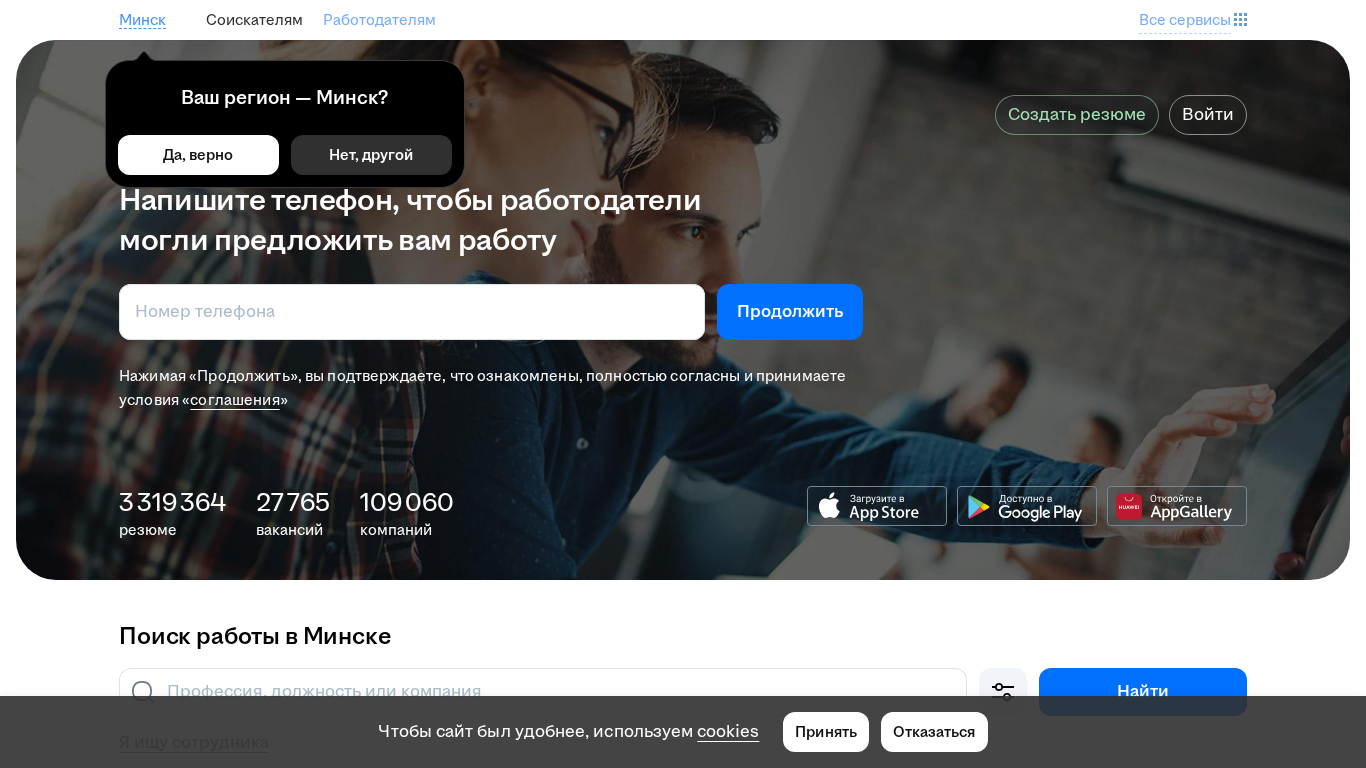Open the Huawei AppGallery badge
Viewport: 1366px width, 768px height.
point(1177,506)
